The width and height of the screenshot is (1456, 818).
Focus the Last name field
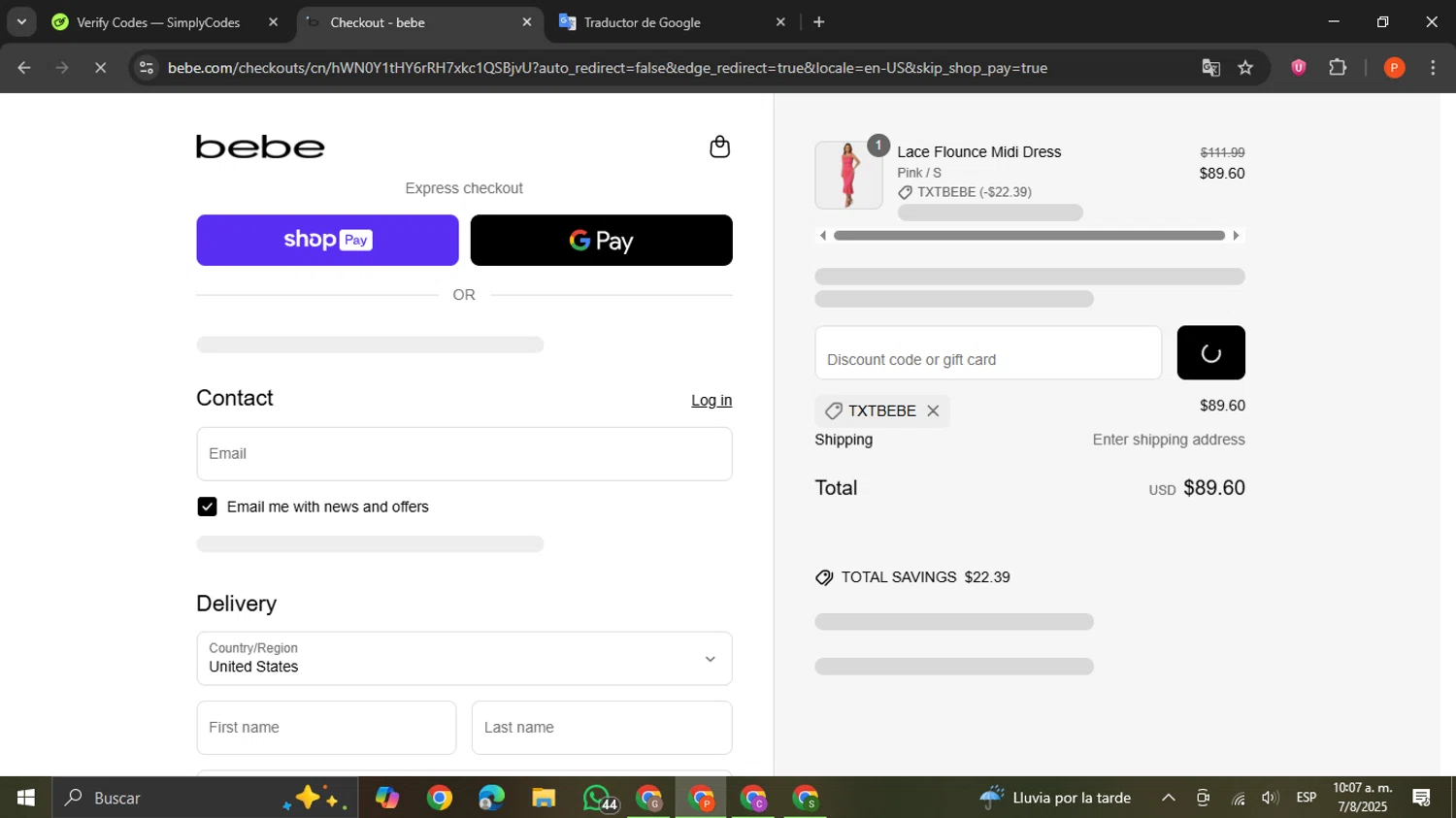click(602, 727)
